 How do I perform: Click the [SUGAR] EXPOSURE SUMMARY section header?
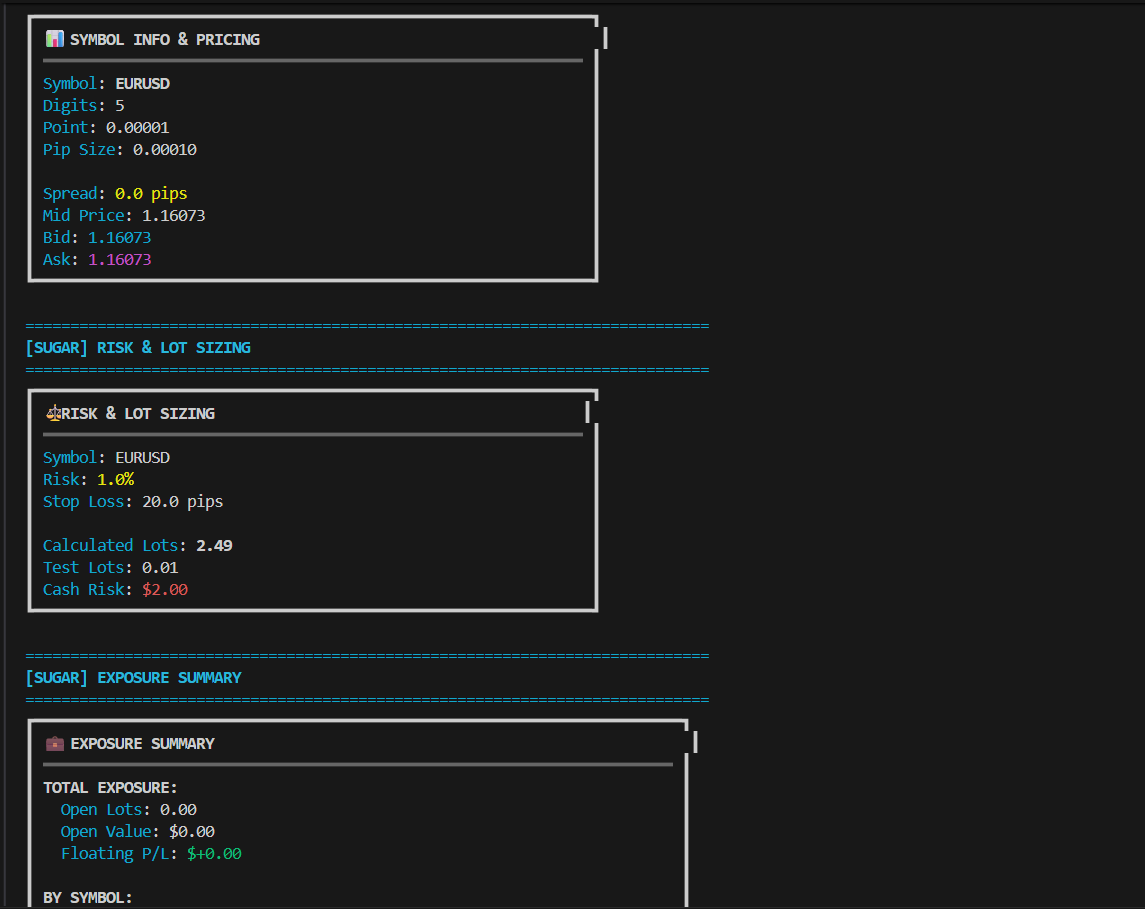pyautogui.click(x=133, y=677)
